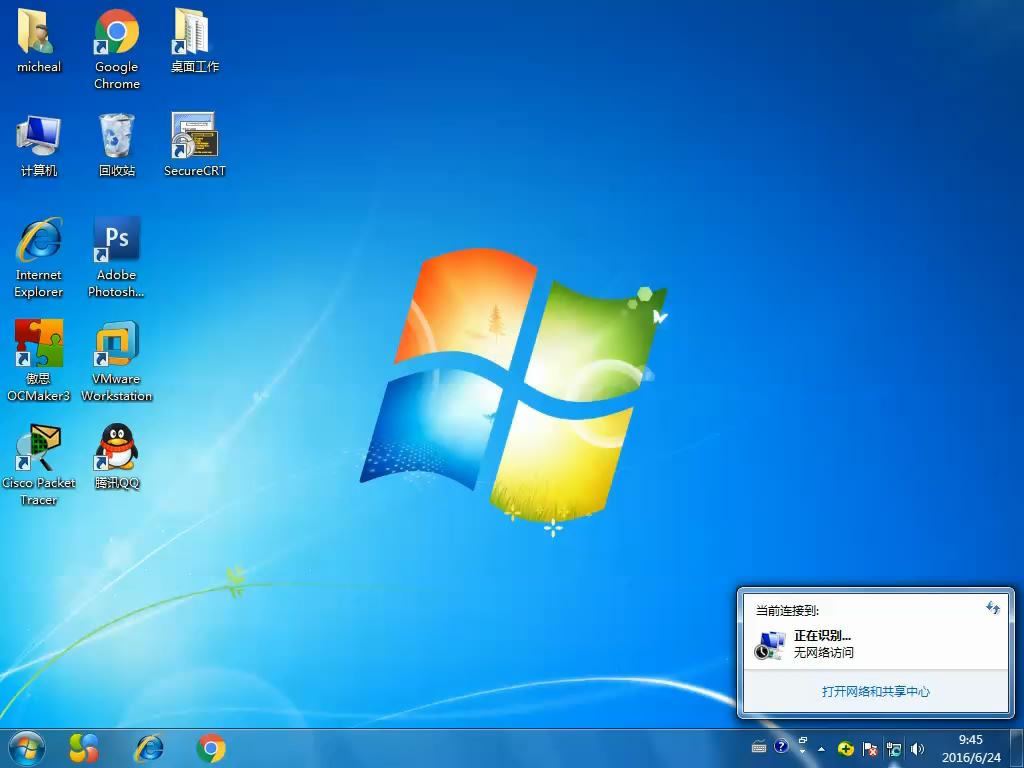This screenshot has width=1024, height=768.
Task: Select the Google Chrome desktop shortcut
Action: pos(116,49)
